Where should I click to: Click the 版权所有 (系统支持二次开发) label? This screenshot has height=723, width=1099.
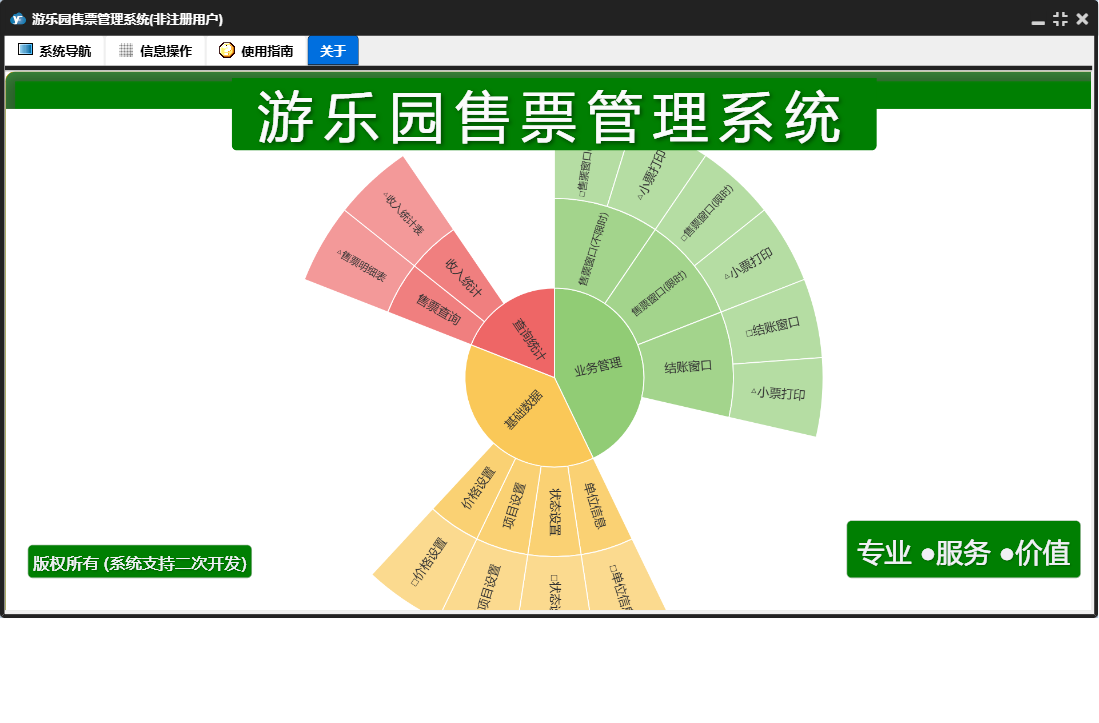pos(139,563)
